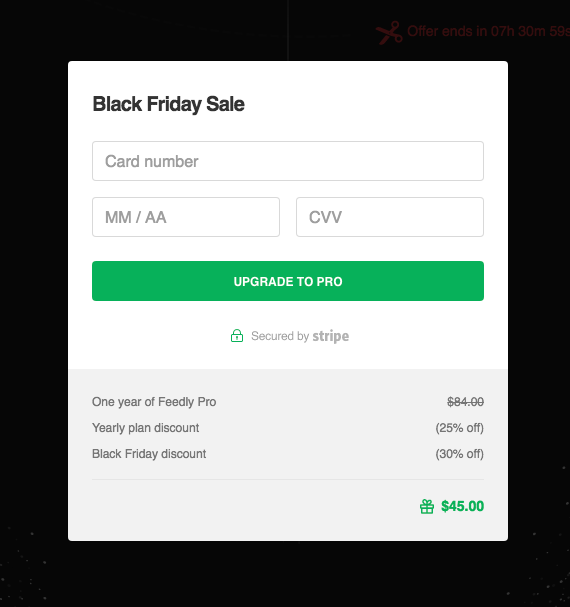Click the Black Friday Sale heading
The image size is (570, 607).
[168, 104]
